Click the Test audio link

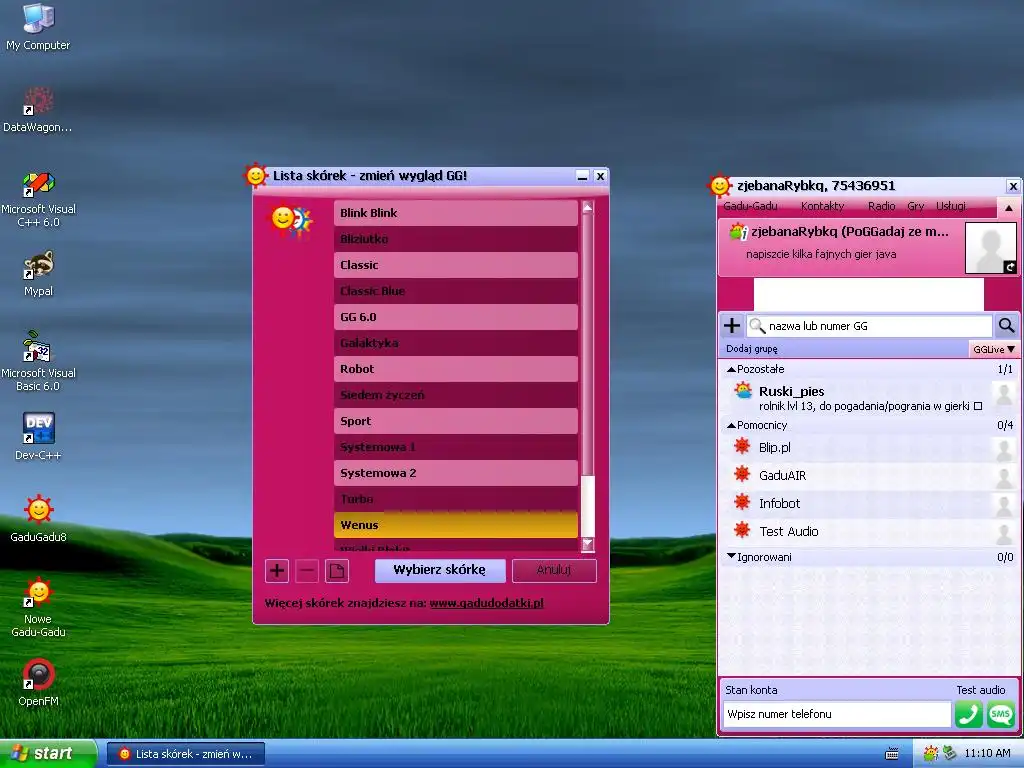pyautogui.click(x=981, y=690)
